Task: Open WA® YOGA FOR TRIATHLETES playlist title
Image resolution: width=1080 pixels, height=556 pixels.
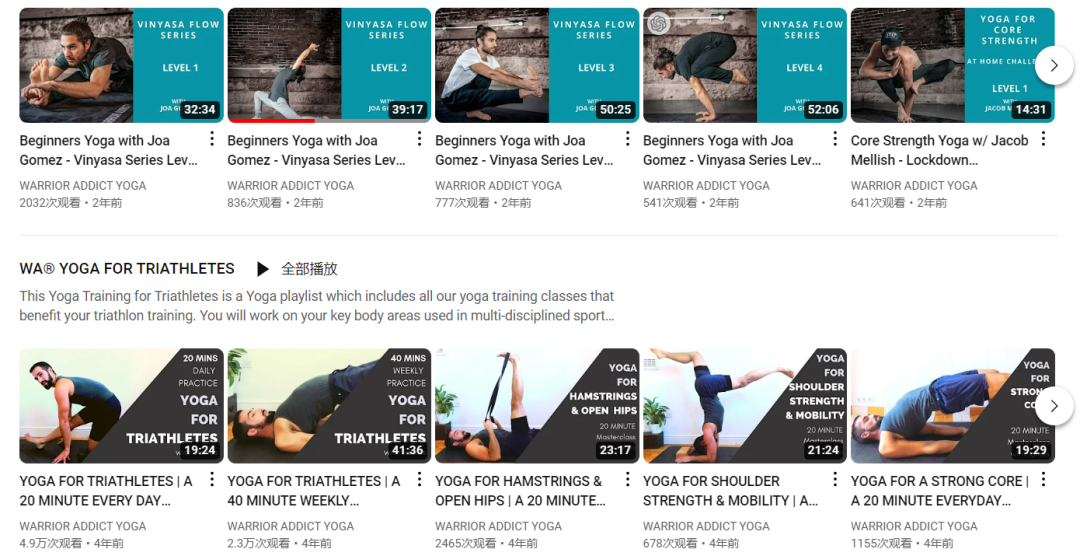Action: tap(127, 269)
